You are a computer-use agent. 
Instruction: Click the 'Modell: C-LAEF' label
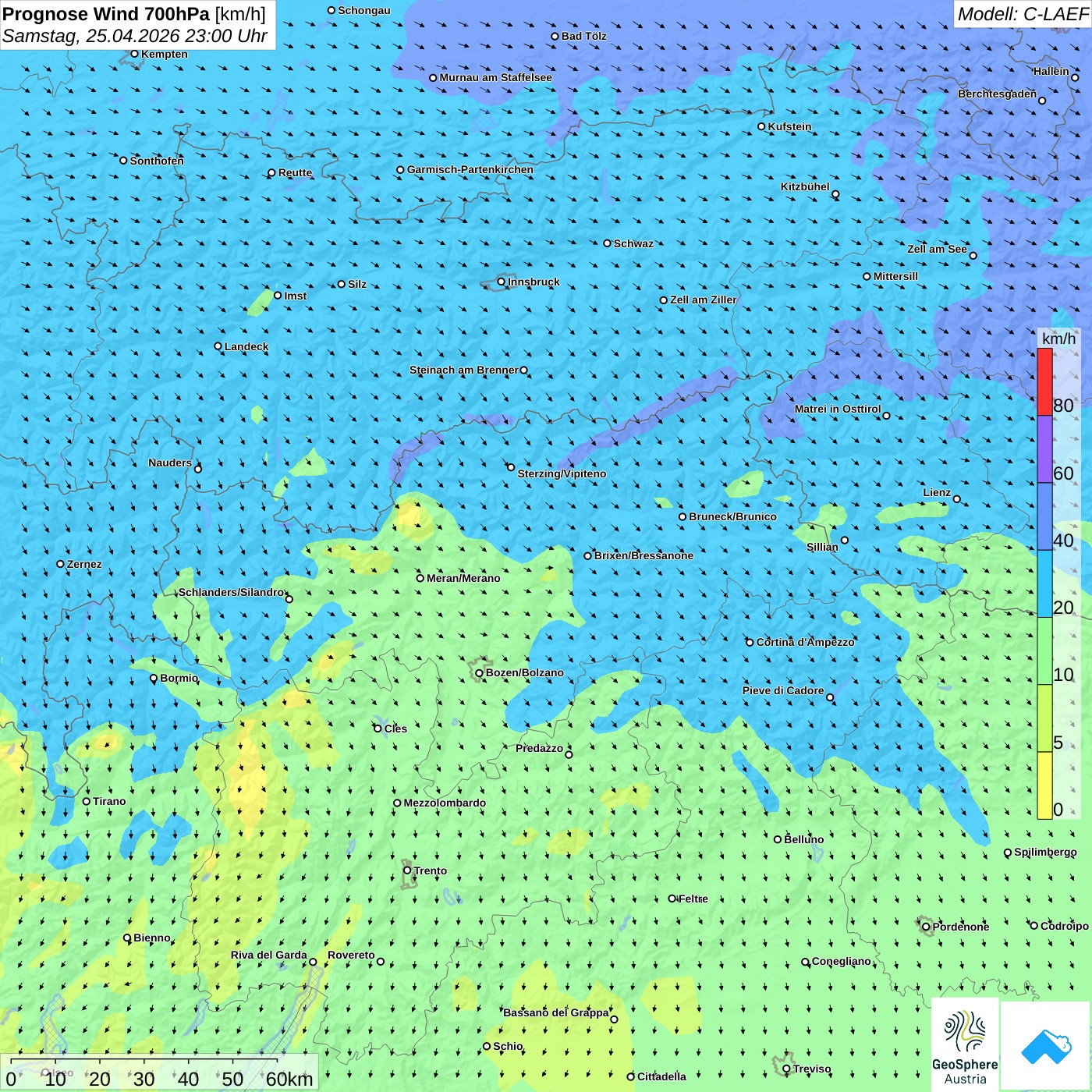pyautogui.click(x=1023, y=14)
